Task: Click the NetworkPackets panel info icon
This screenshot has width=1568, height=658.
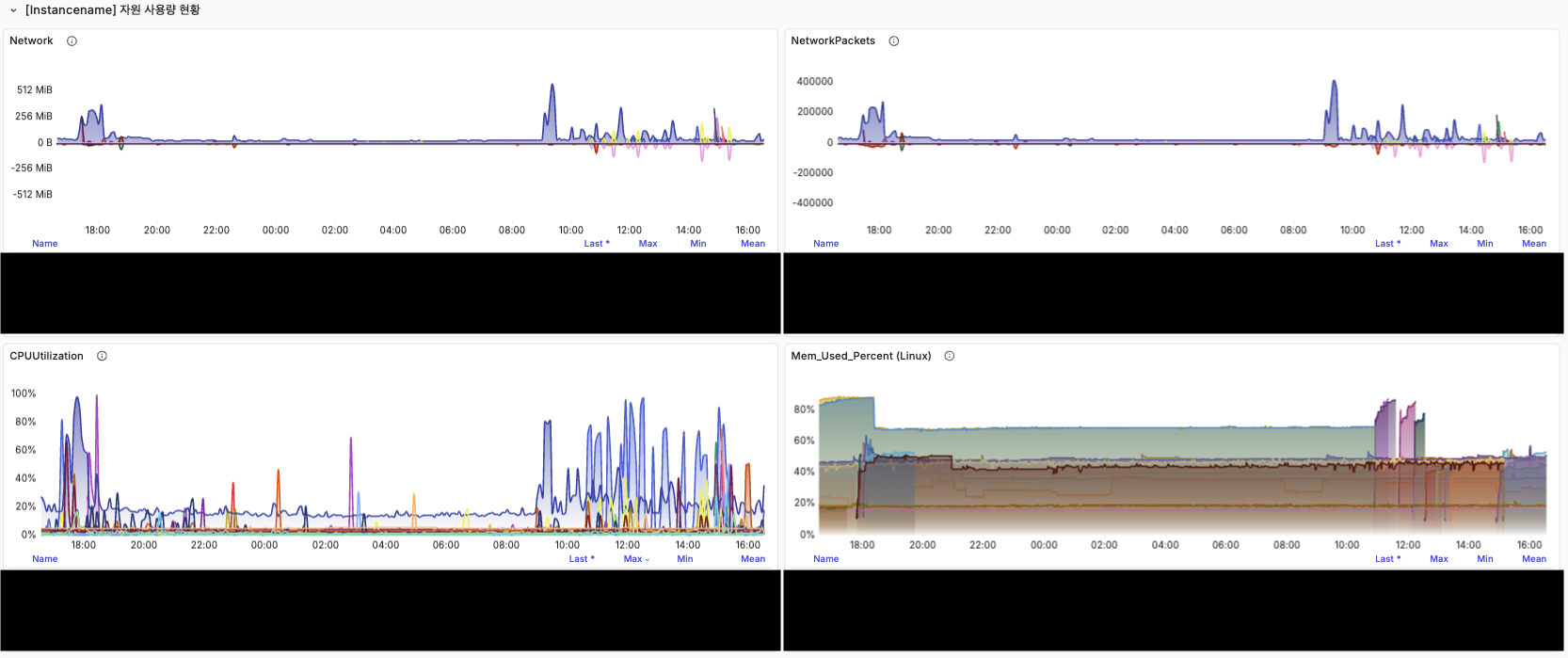Action: coord(893,41)
